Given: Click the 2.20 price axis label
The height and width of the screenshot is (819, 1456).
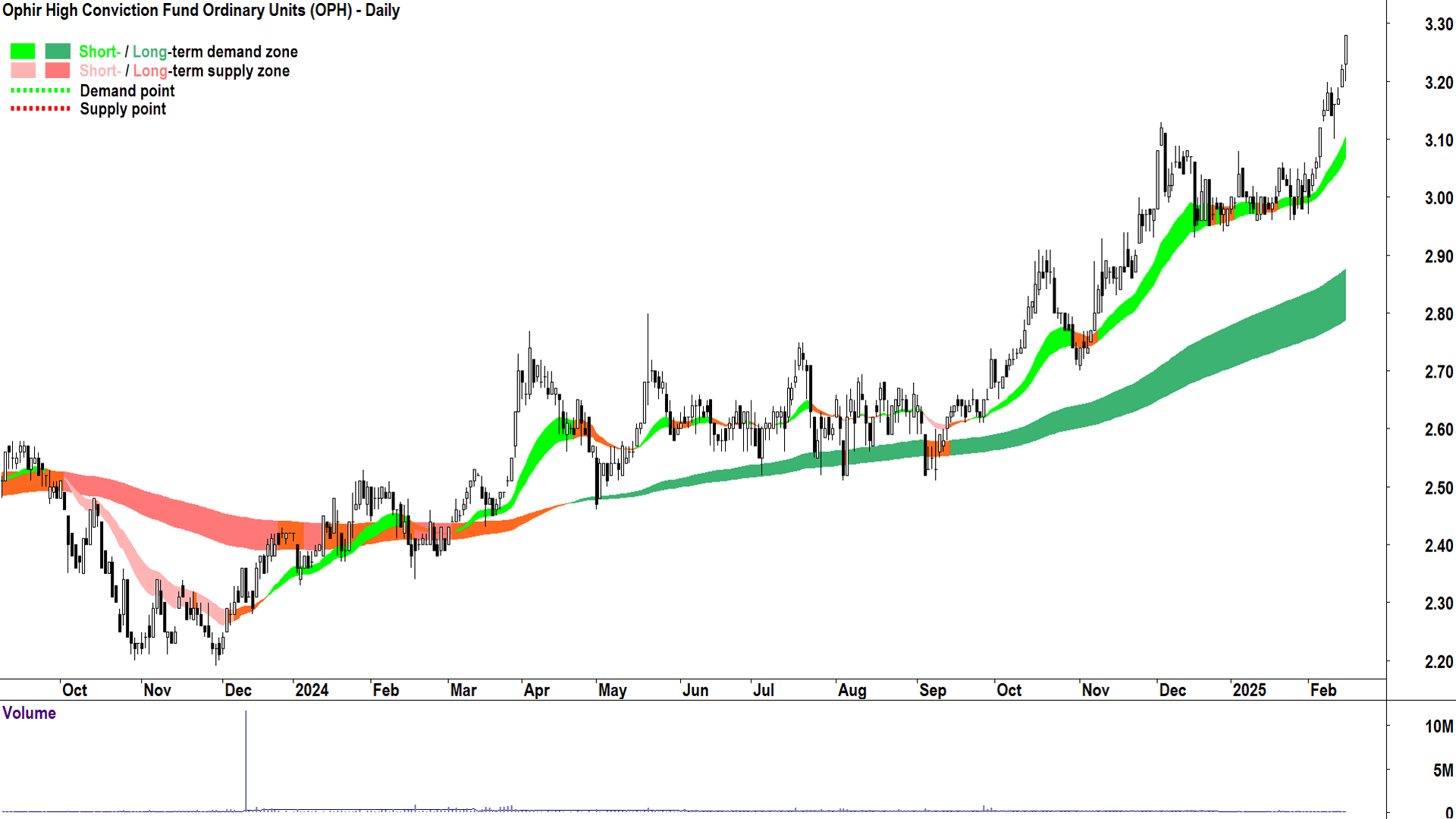Looking at the screenshot, I should 1438,661.
